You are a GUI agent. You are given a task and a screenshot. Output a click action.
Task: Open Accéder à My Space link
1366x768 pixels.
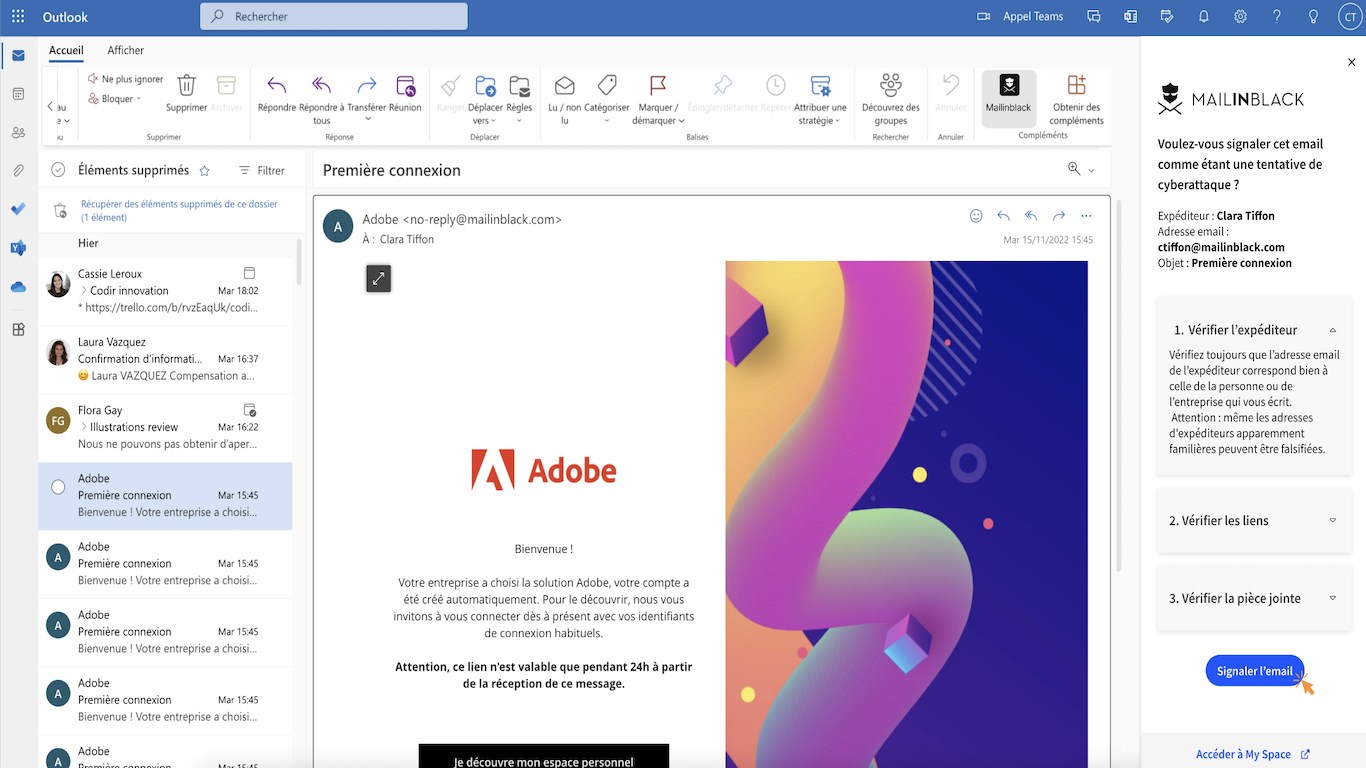click(1253, 754)
